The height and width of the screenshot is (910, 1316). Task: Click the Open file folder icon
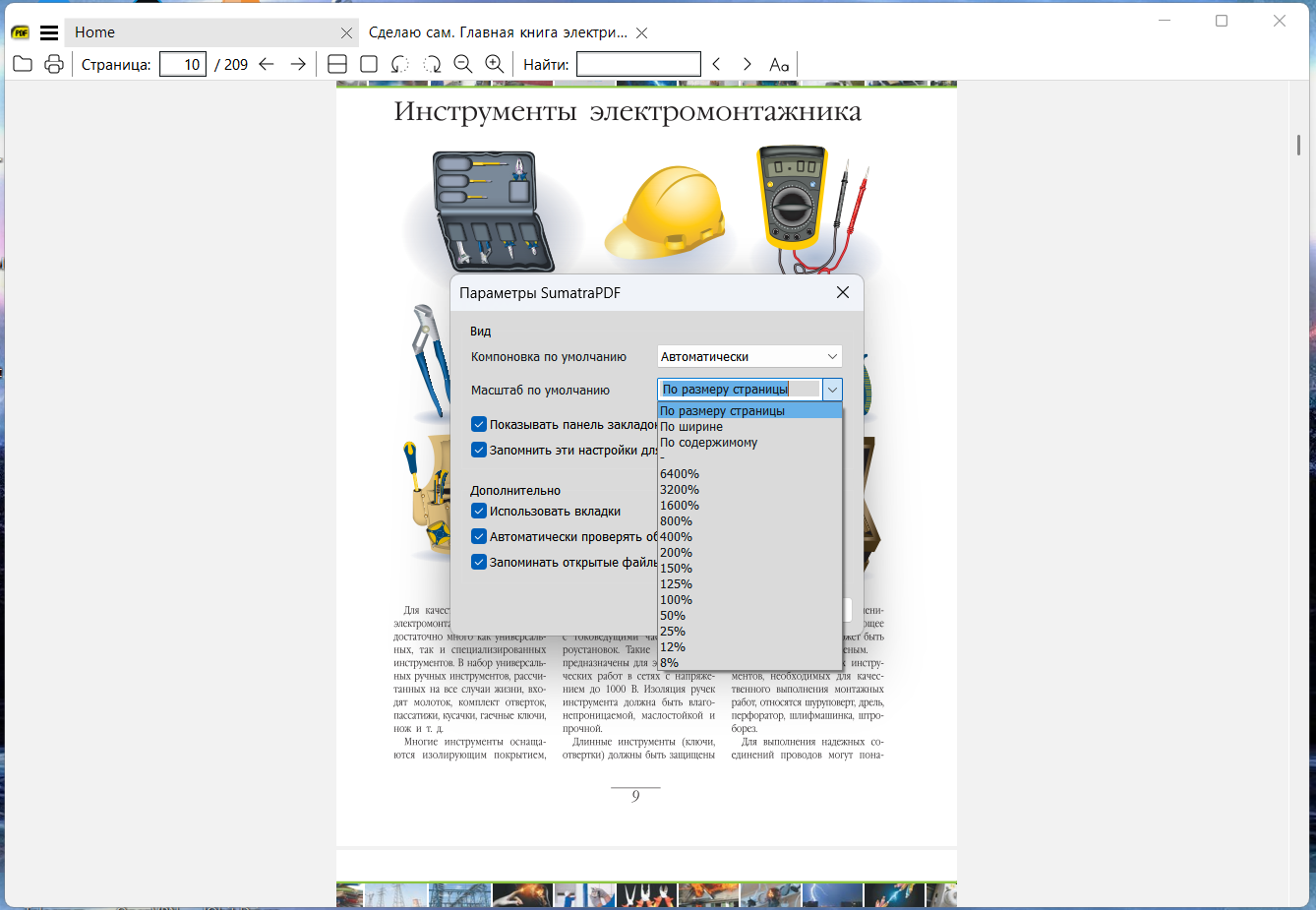click(23, 65)
